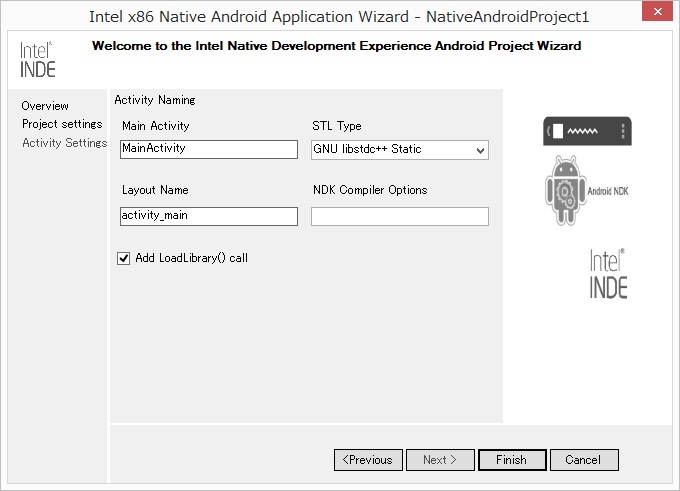Screen dimensions: 680x491
Task: Click the greyed-out Next button
Action: (440, 460)
